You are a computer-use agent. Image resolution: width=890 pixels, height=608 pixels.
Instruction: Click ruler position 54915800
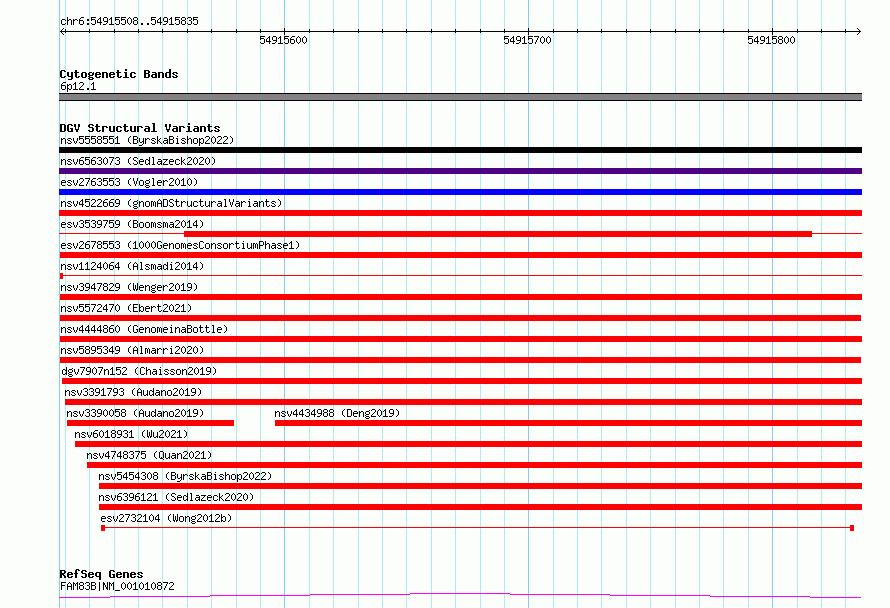pyautogui.click(x=771, y=40)
